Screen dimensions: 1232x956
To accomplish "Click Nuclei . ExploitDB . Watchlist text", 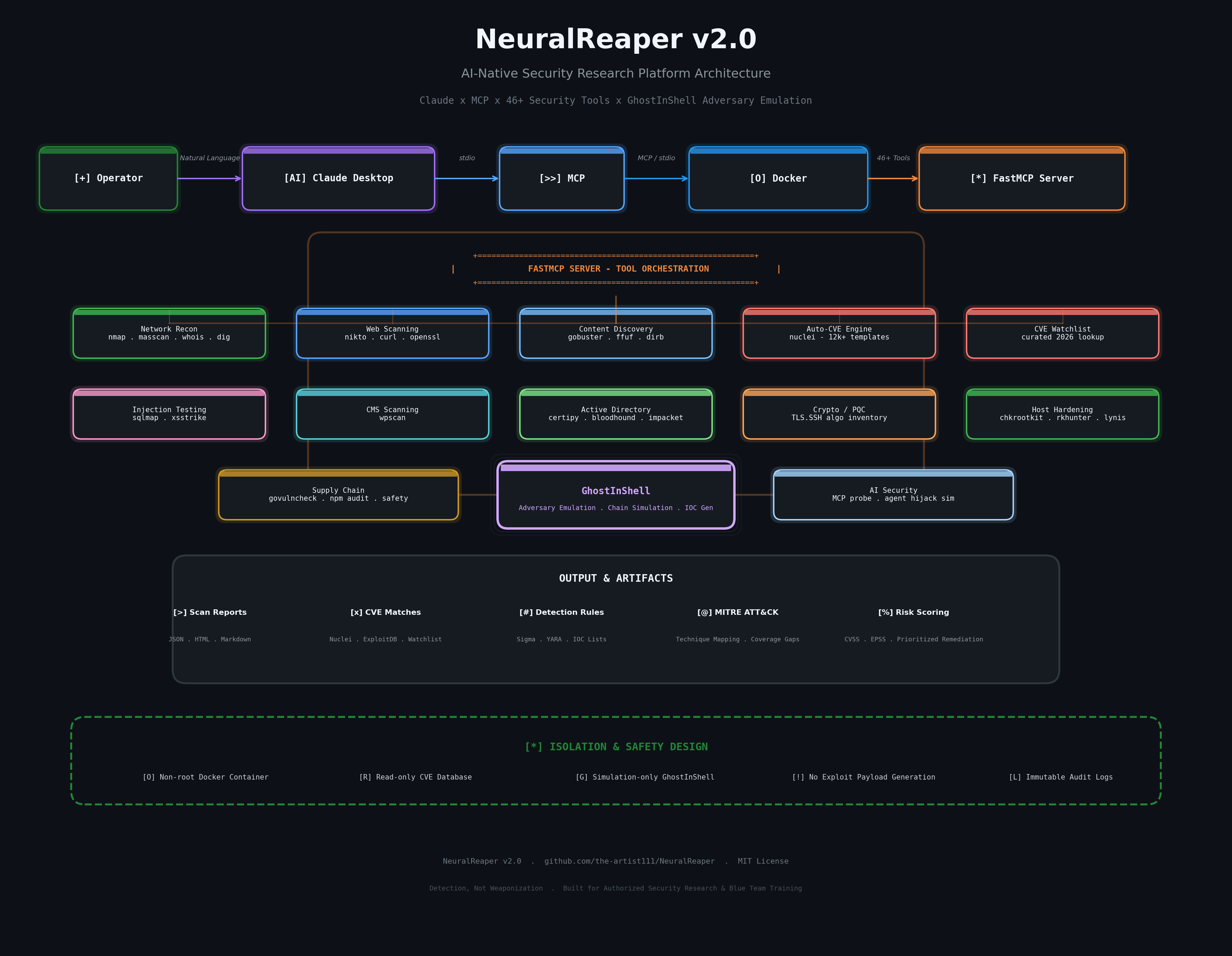I will (386, 639).
